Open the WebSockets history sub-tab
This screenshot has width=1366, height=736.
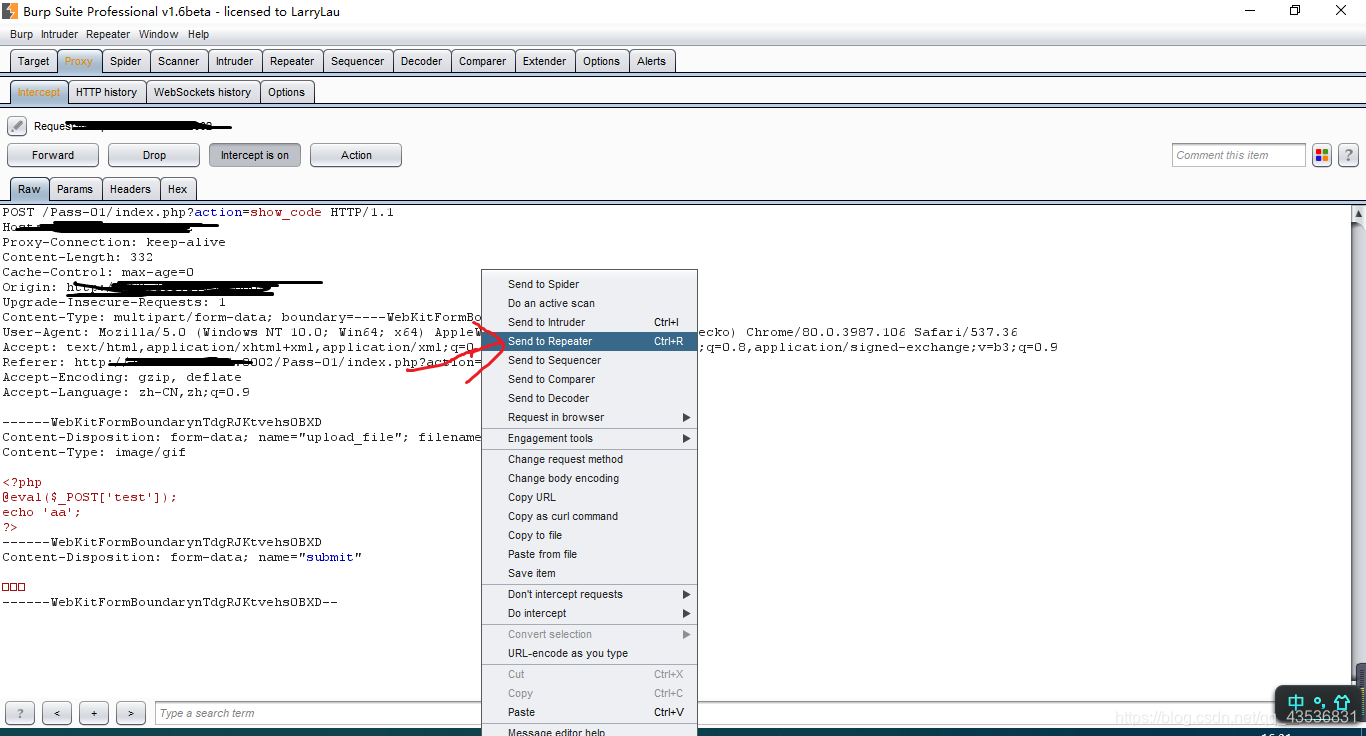pyautogui.click(x=203, y=92)
